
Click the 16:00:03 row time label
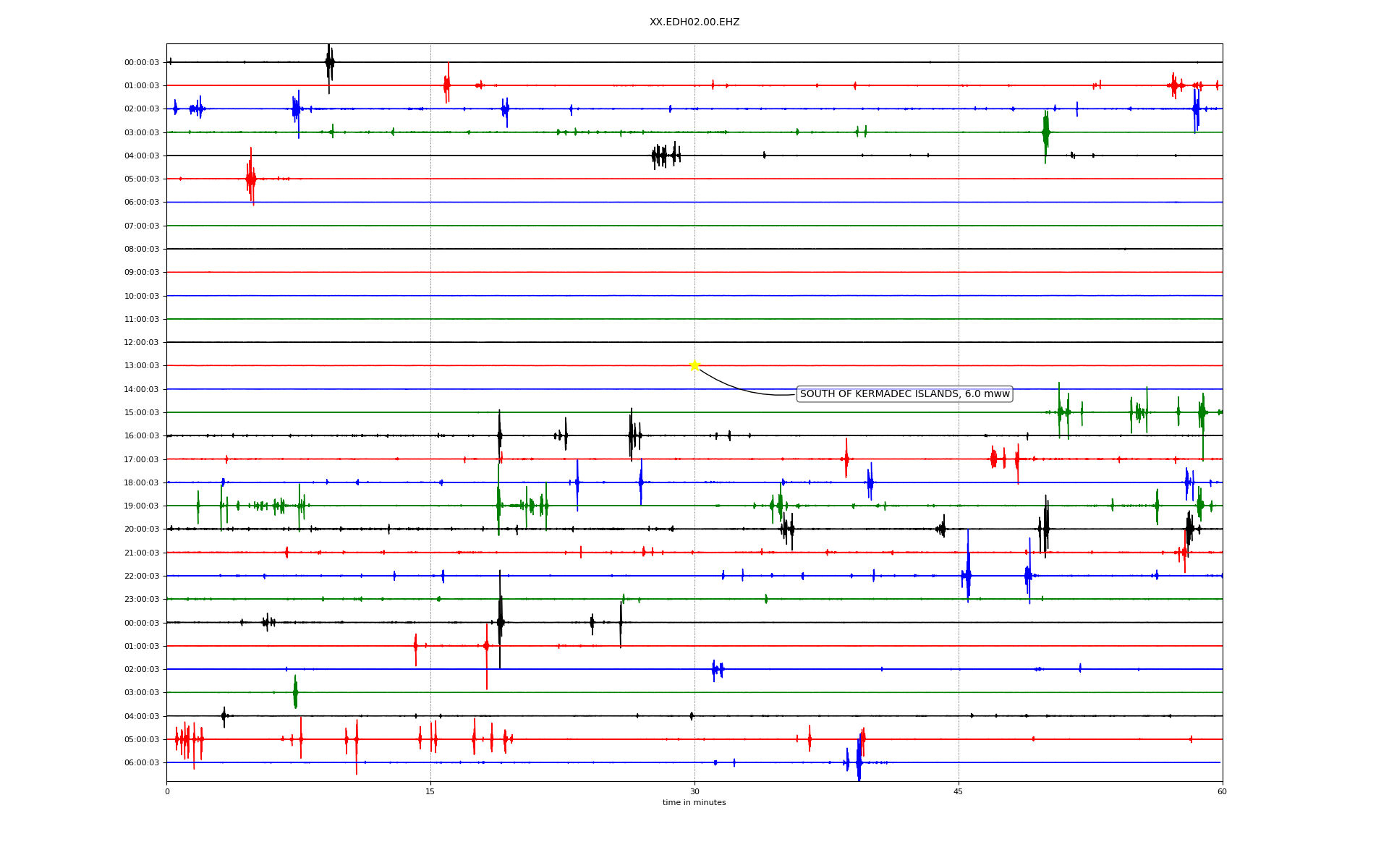coord(142,436)
